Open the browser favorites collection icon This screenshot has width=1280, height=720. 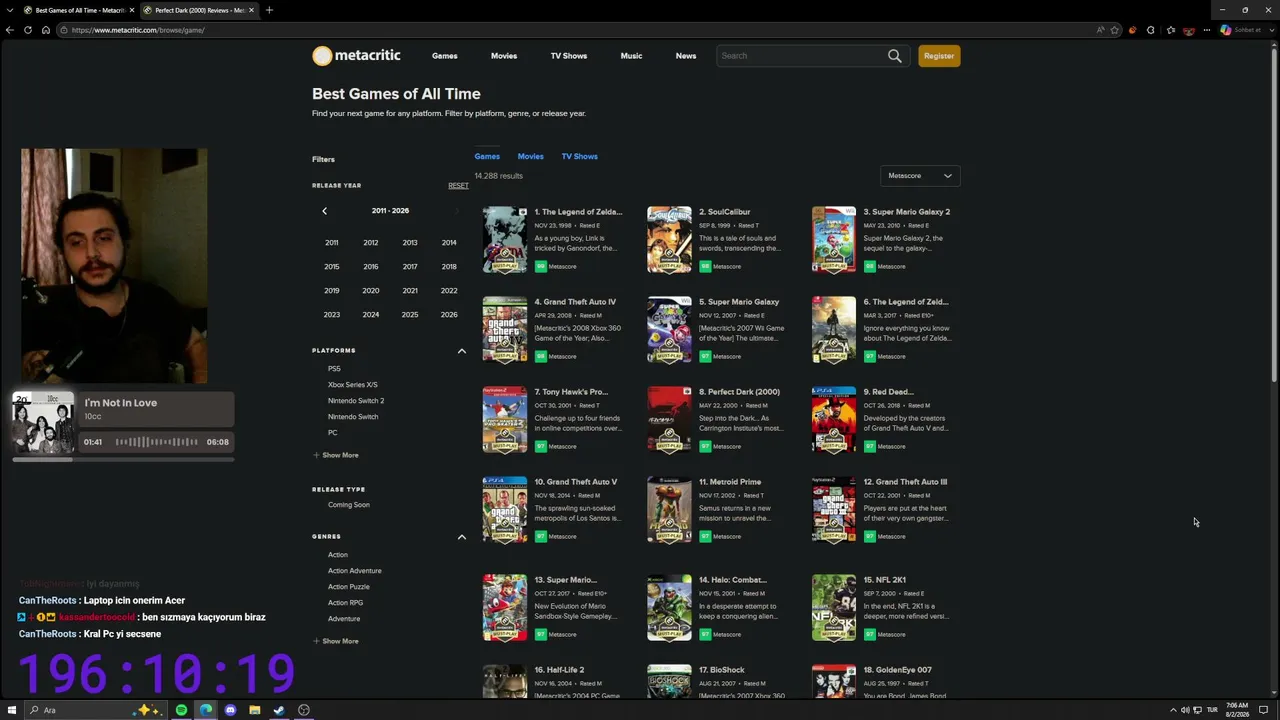(1171, 30)
